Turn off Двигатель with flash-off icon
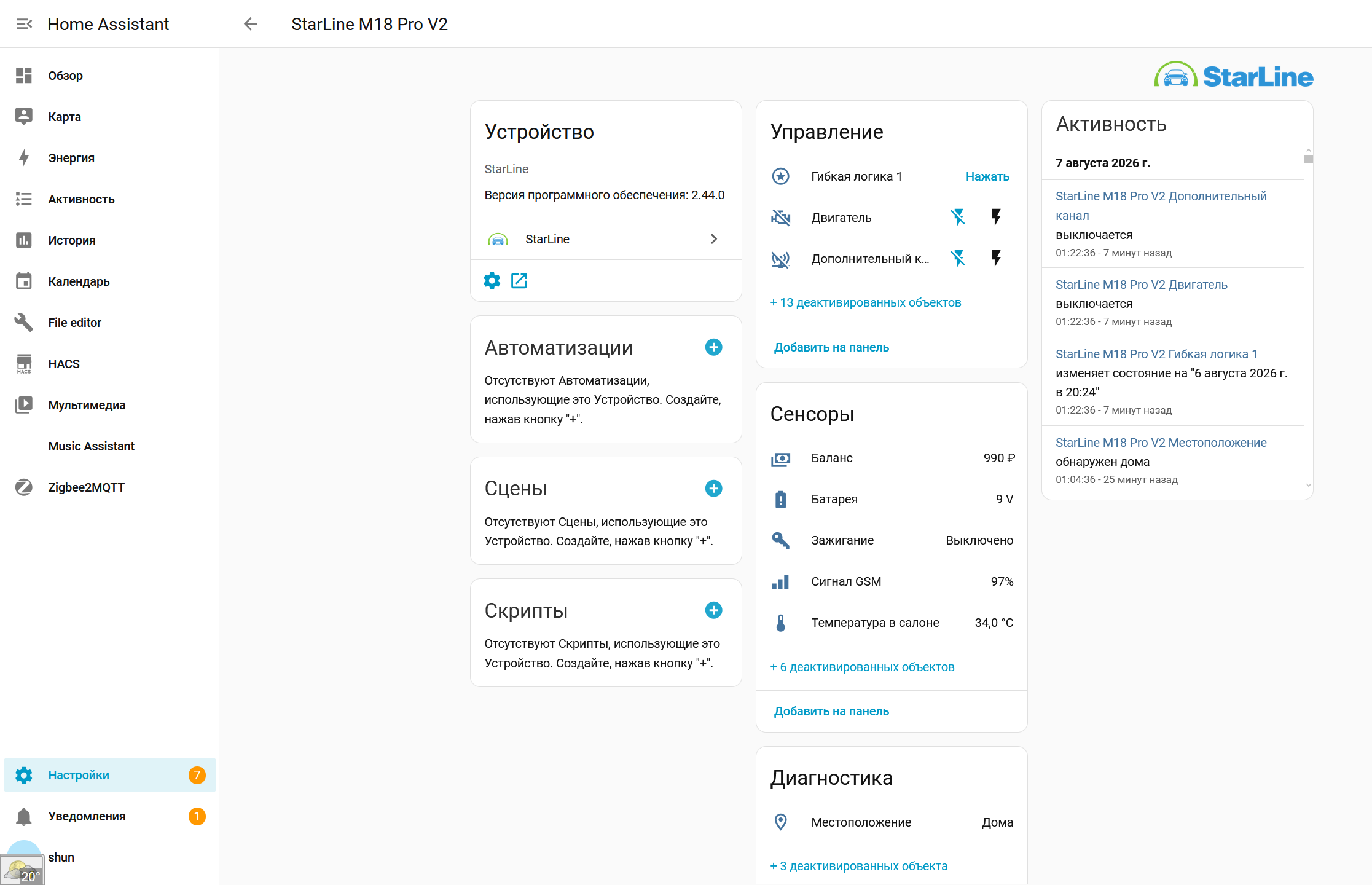This screenshot has width=1372, height=885. coord(958,218)
